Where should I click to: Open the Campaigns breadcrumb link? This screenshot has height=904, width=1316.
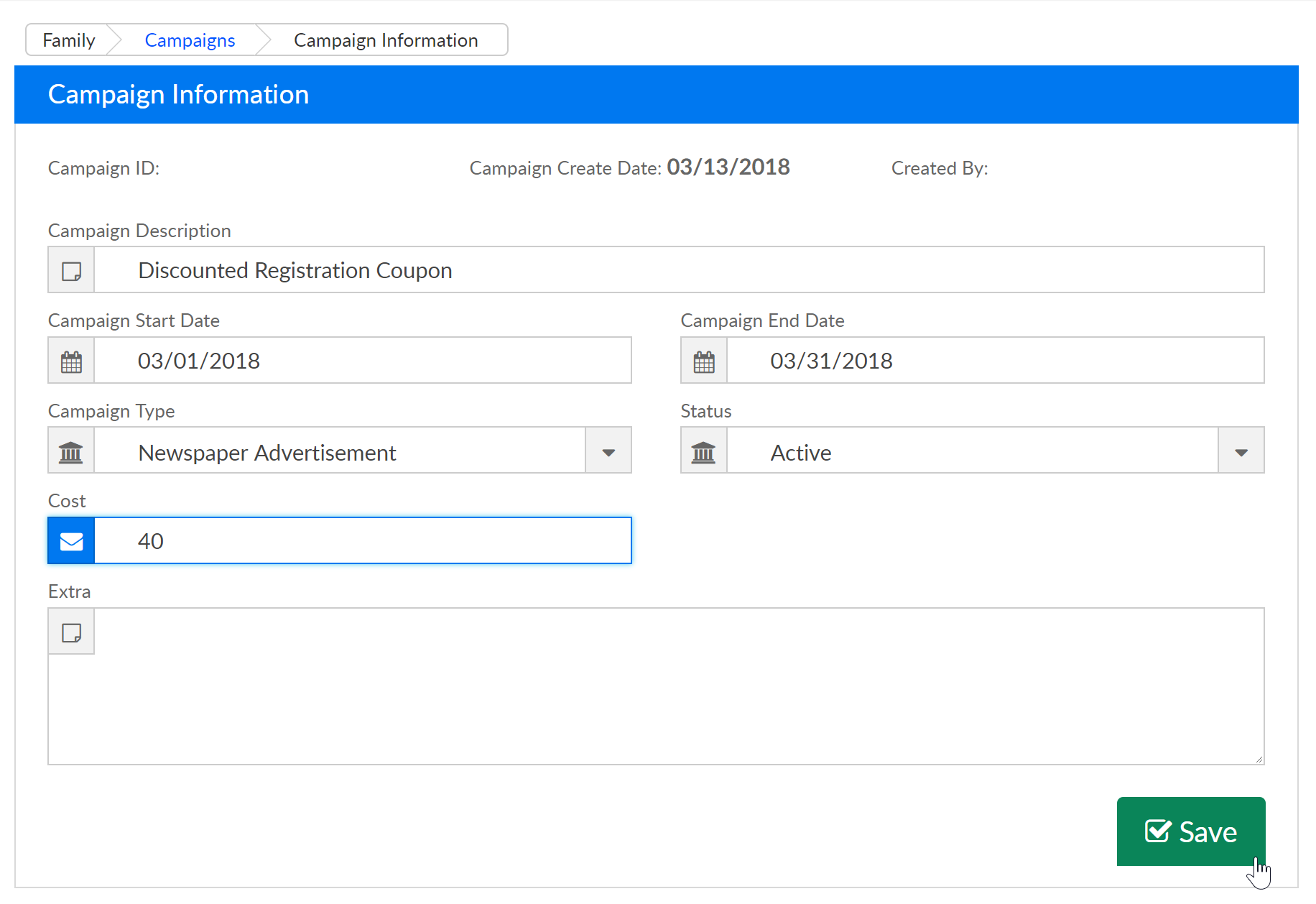coord(190,40)
